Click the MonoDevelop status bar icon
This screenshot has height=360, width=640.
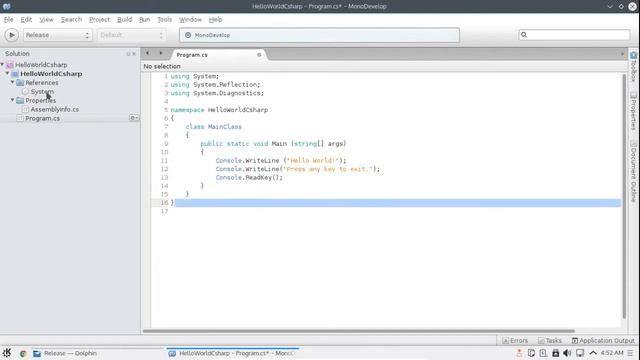click(188, 35)
